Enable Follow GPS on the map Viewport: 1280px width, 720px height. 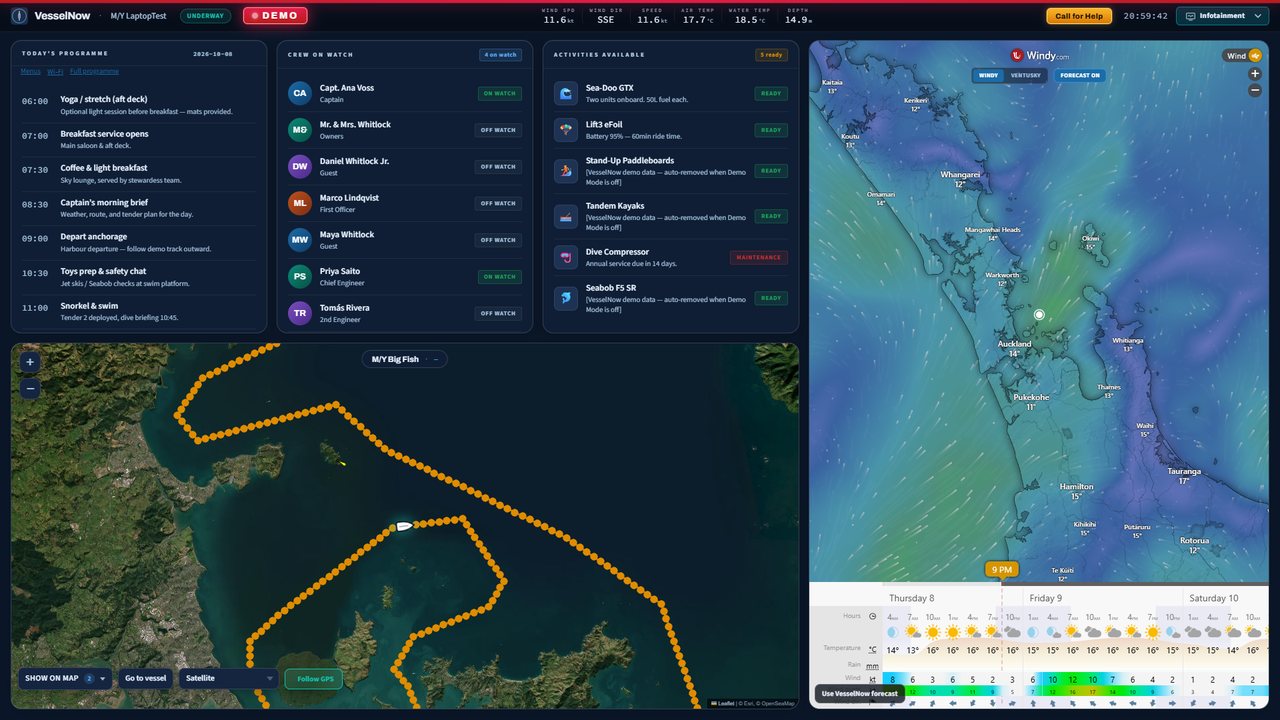315,679
